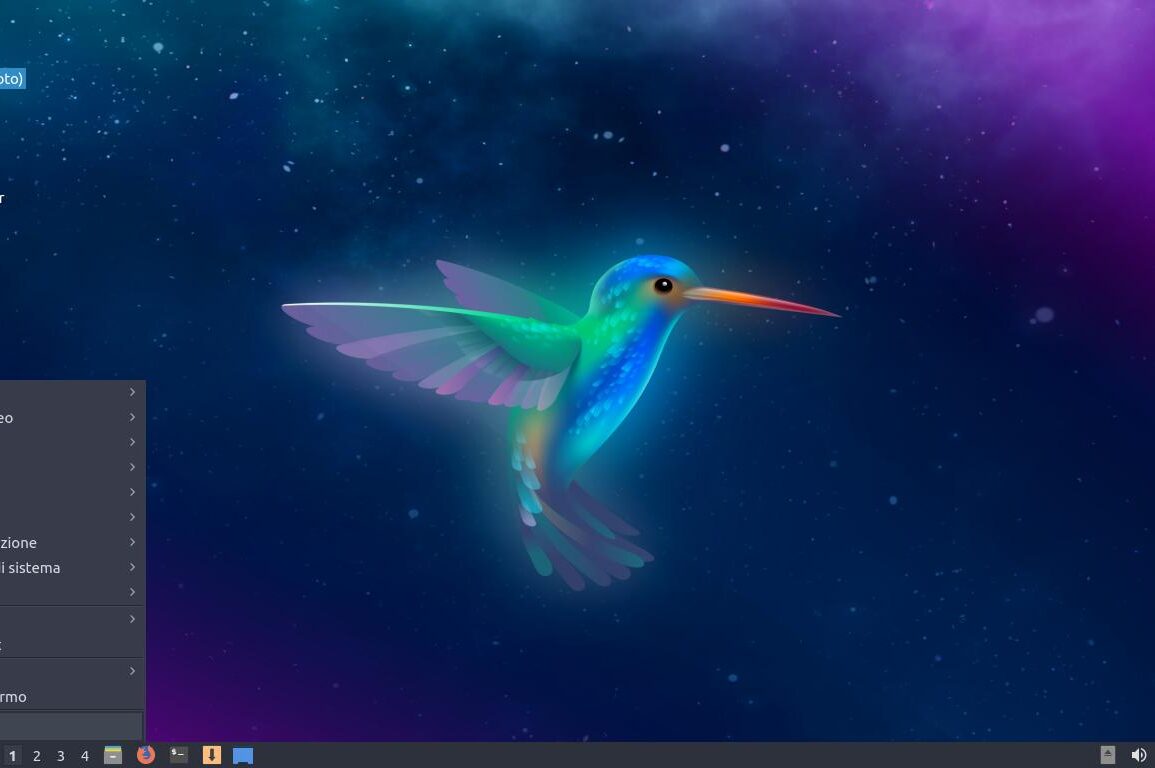
Task: Open the file manager from the taskbar
Action: (x=113, y=755)
